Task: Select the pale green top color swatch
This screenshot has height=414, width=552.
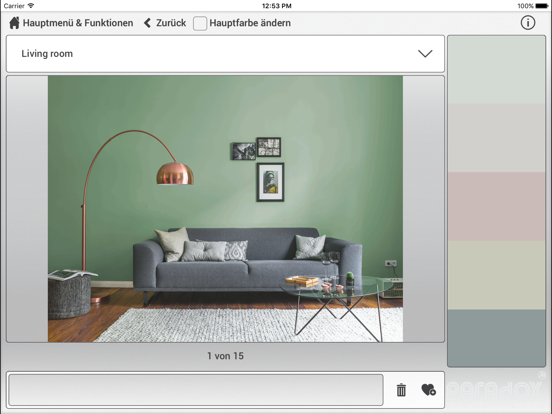Action: (x=496, y=69)
